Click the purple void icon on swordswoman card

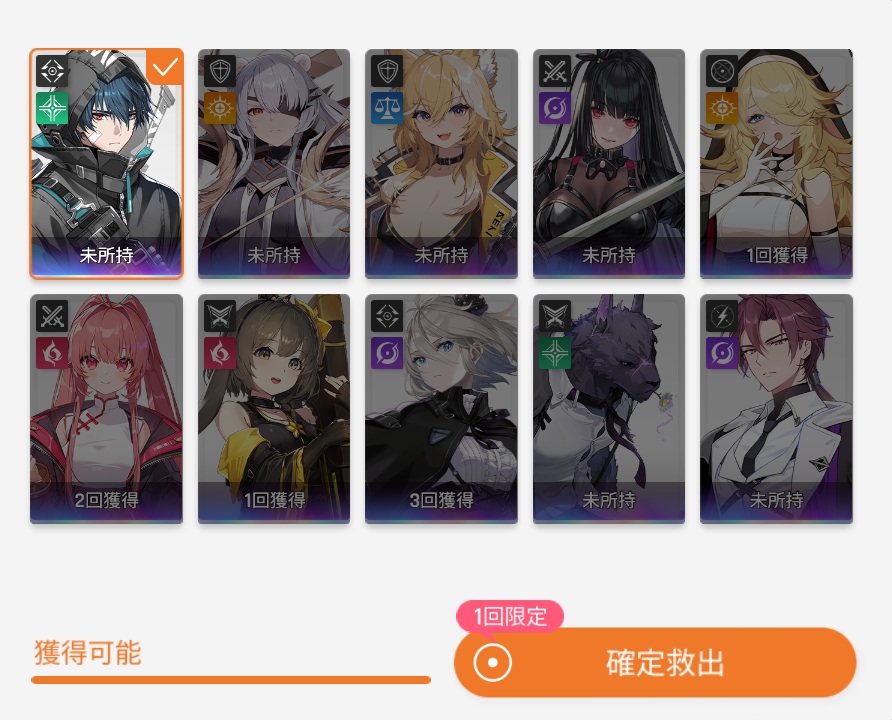555,108
